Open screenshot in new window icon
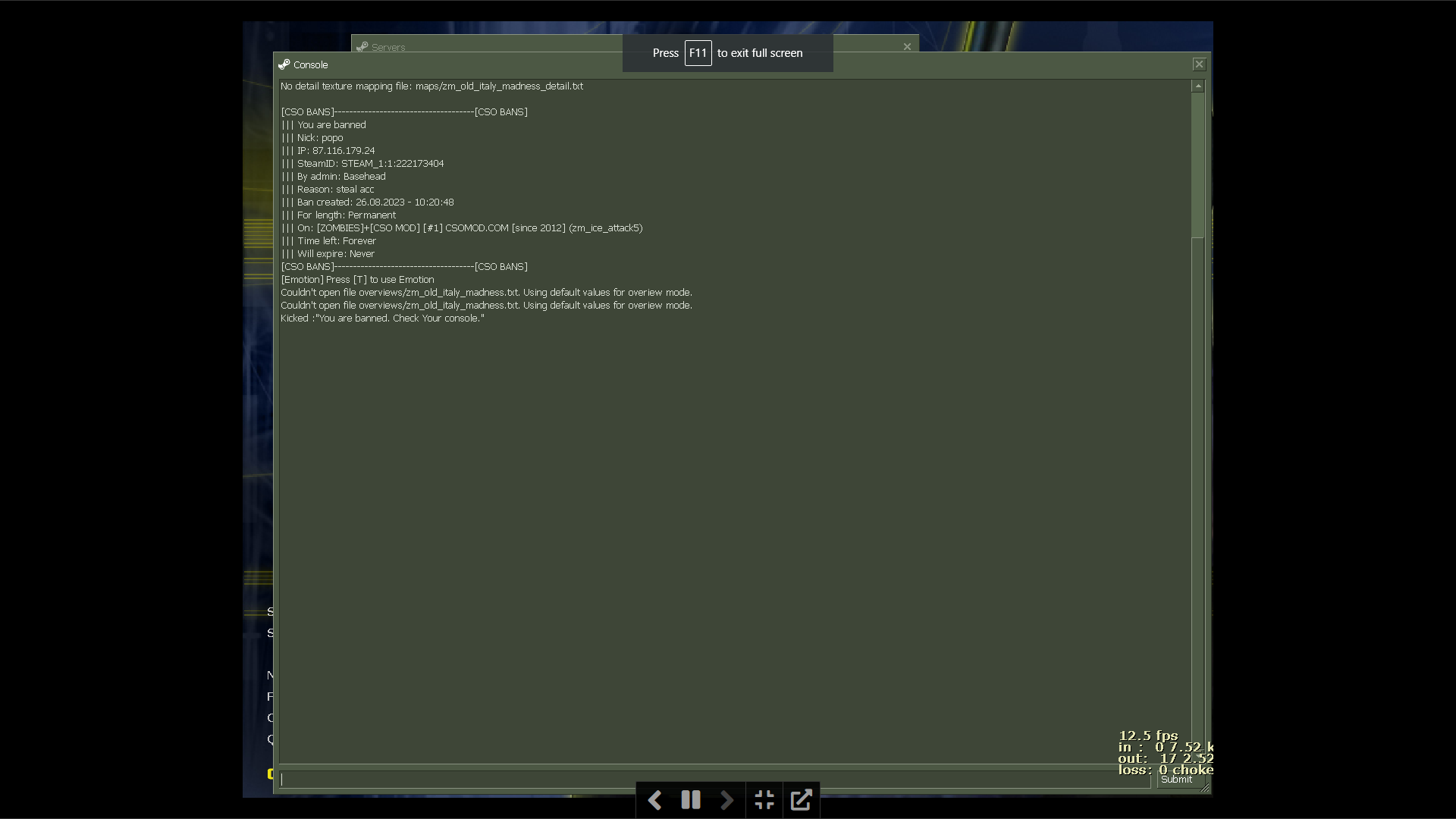 point(802,800)
